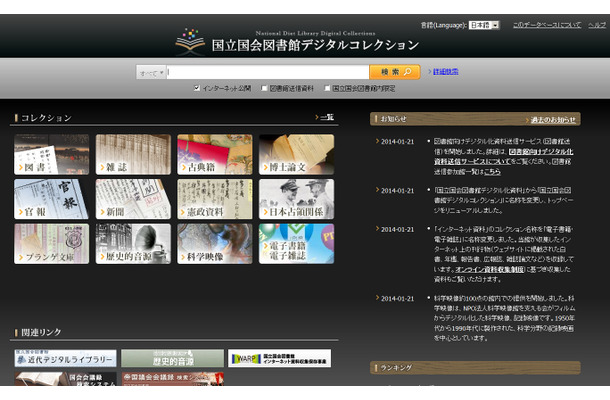Click the お知らせ section heading

point(393,119)
